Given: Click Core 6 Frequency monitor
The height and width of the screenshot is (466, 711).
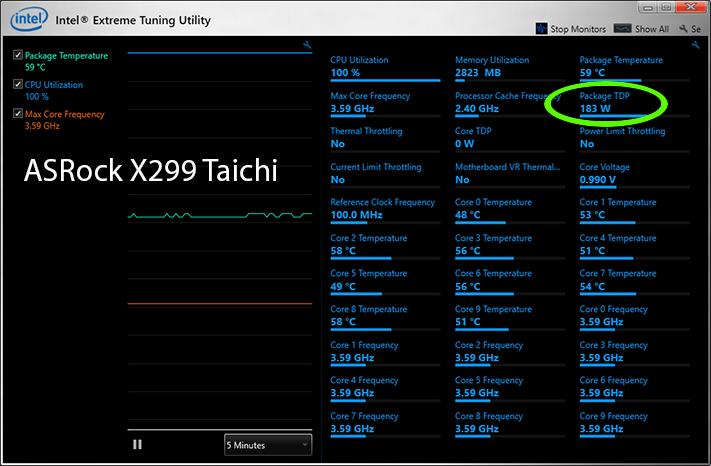Looking at the screenshot, I should pyautogui.click(x=634, y=388).
